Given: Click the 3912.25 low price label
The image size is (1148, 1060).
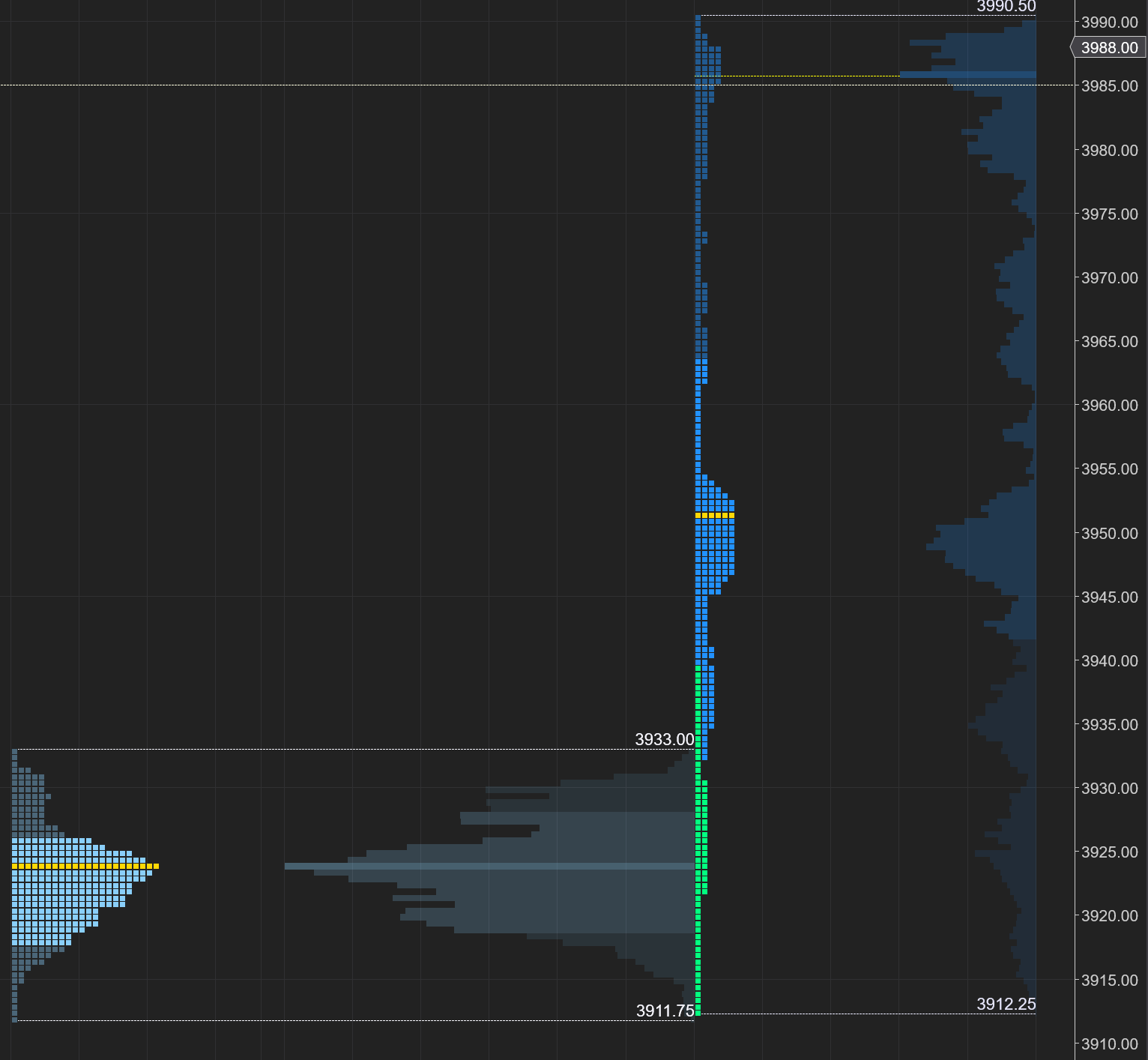Looking at the screenshot, I should click(1006, 1005).
